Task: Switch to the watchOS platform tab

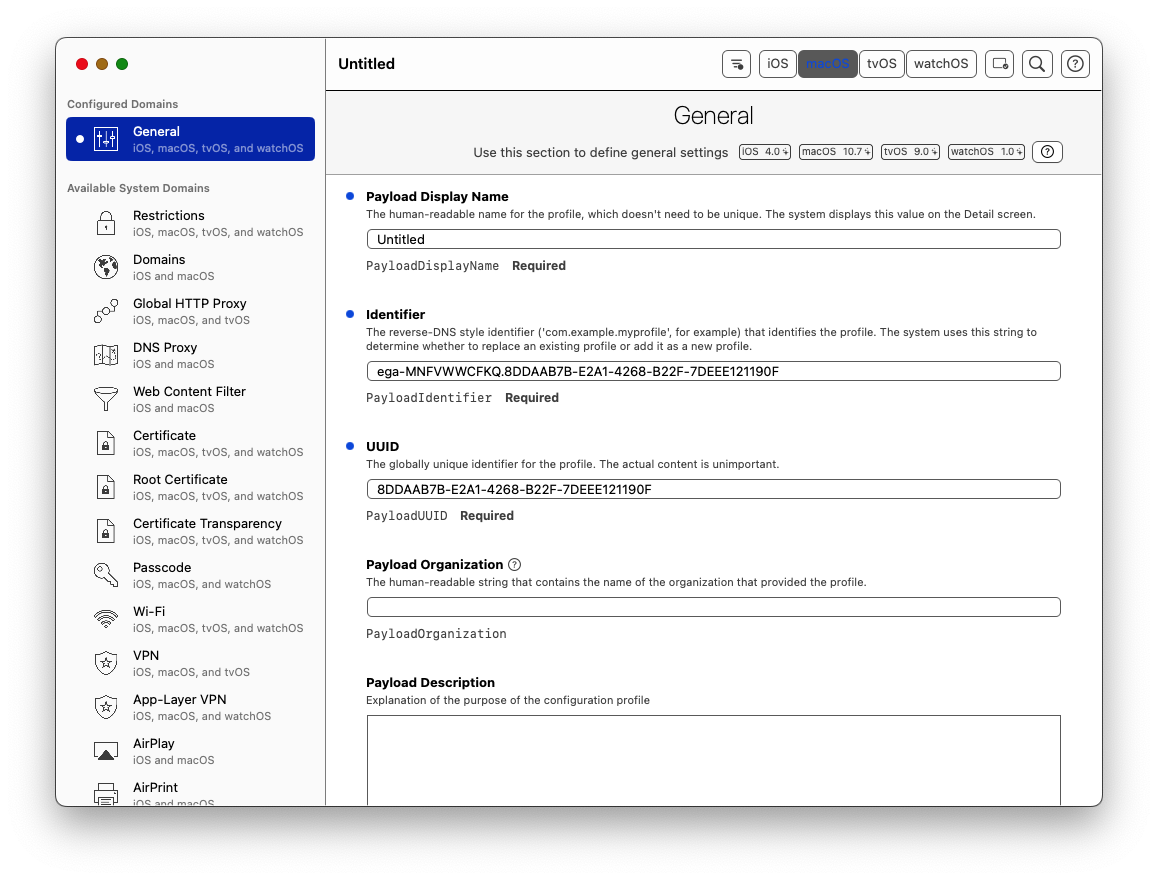Action: coord(941,63)
